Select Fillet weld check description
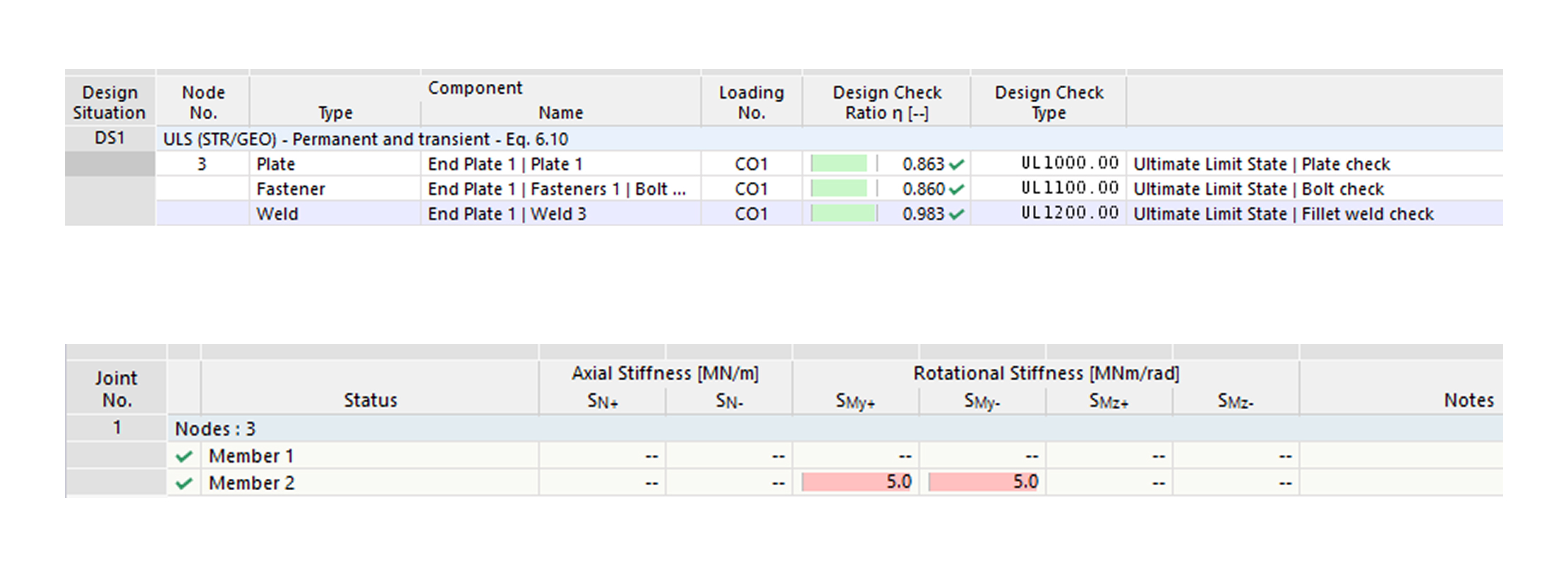Screen dimensions: 1568x567 [1283, 214]
